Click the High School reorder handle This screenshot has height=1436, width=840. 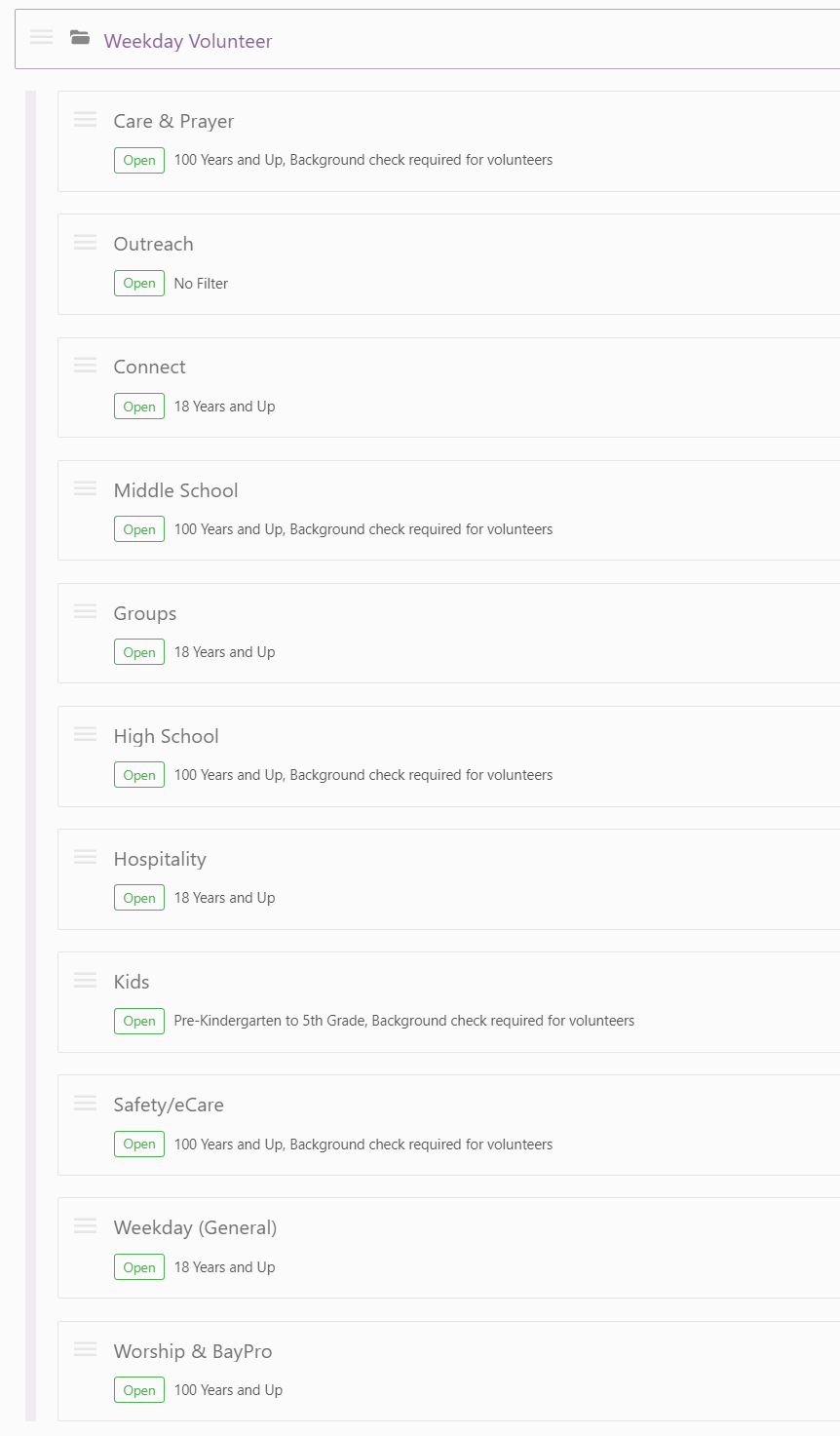point(86,734)
